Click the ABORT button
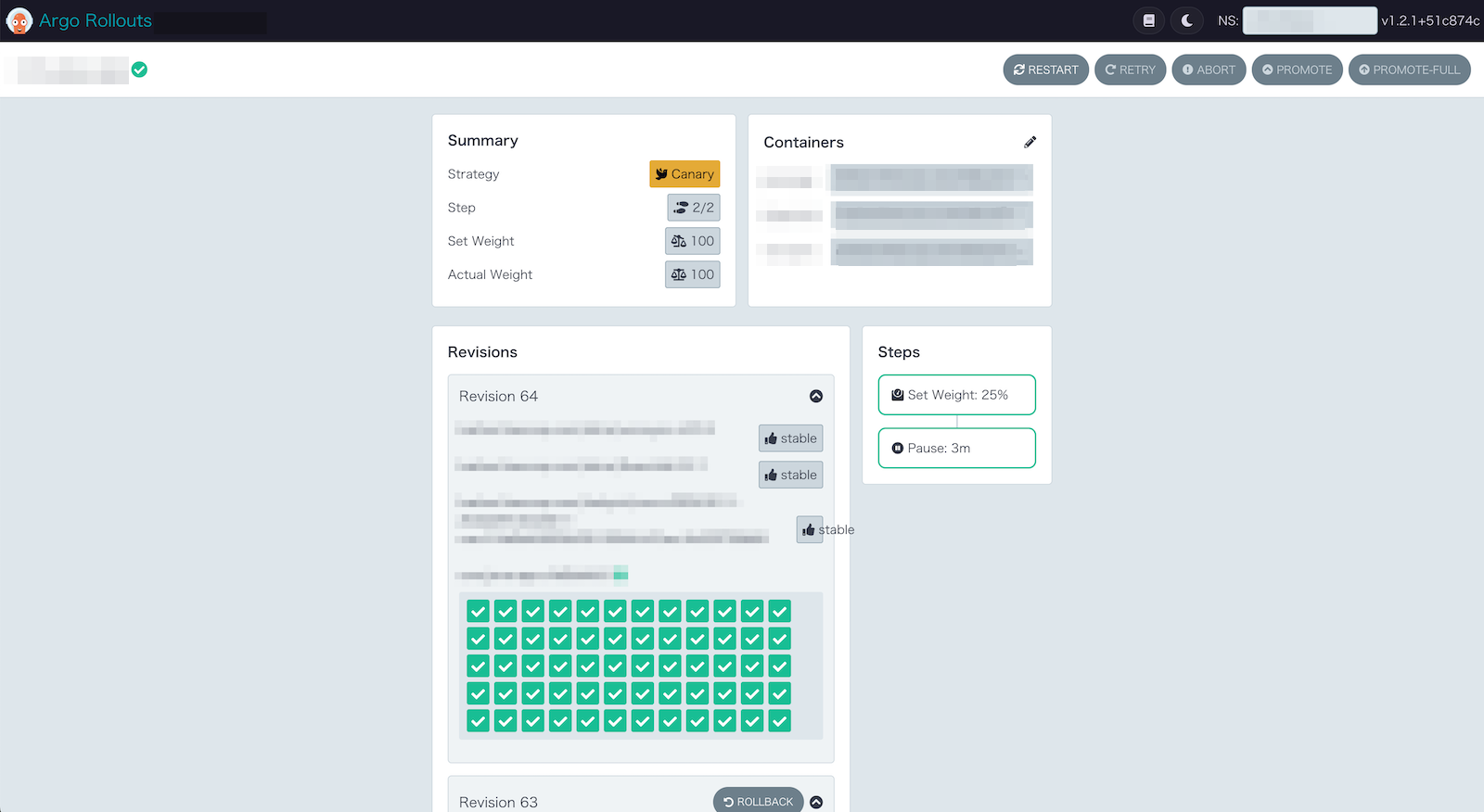 [1209, 70]
